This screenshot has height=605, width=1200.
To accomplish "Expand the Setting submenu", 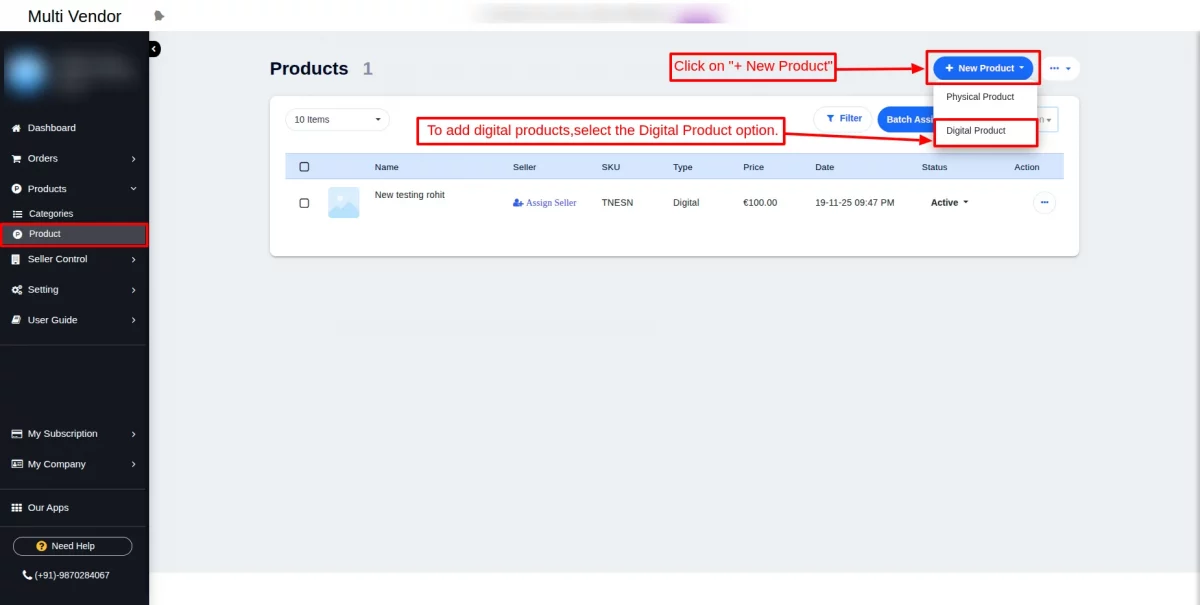I will tap(133, 290).
